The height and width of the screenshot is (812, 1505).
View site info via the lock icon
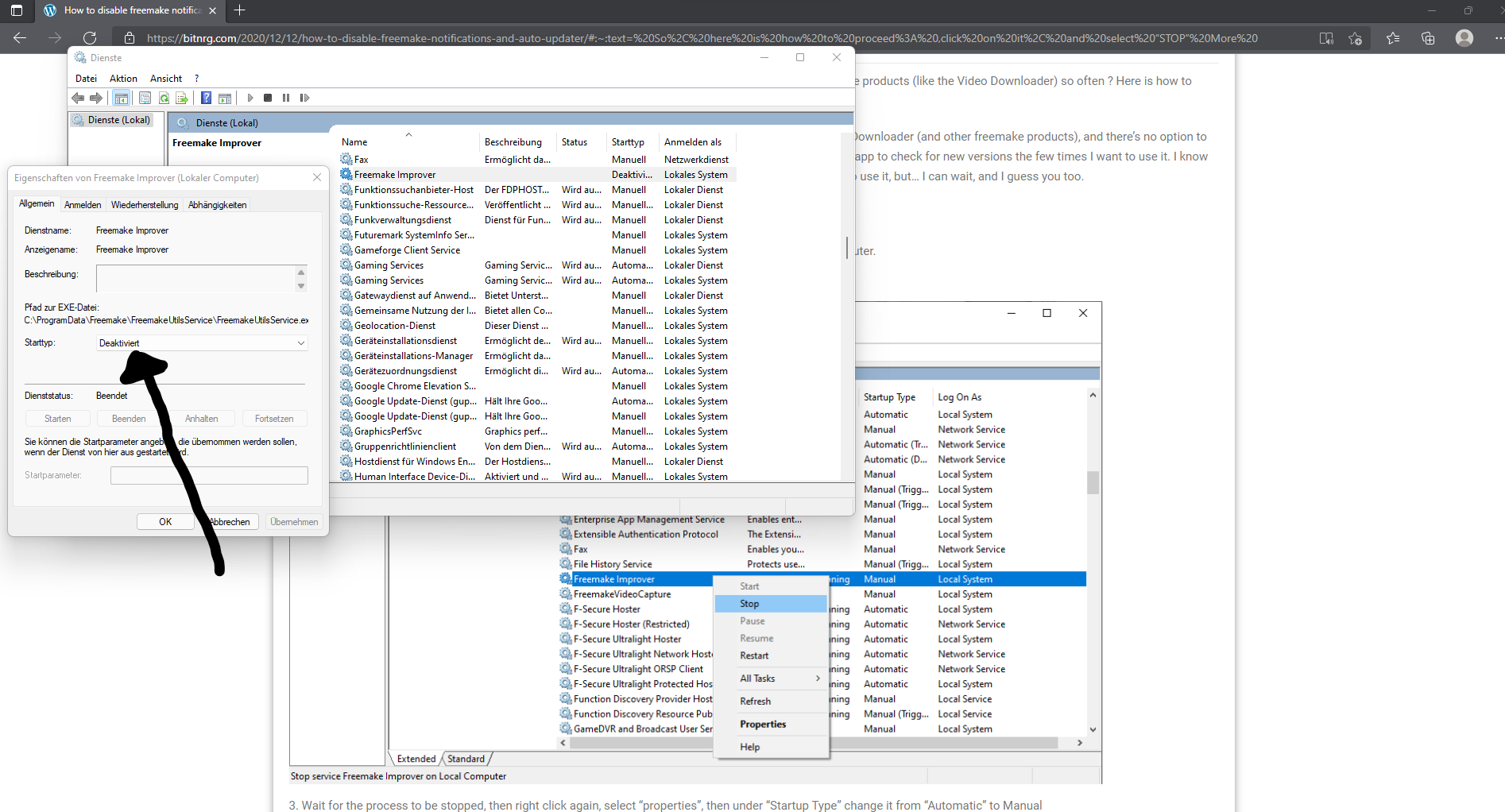click(130, 37)
